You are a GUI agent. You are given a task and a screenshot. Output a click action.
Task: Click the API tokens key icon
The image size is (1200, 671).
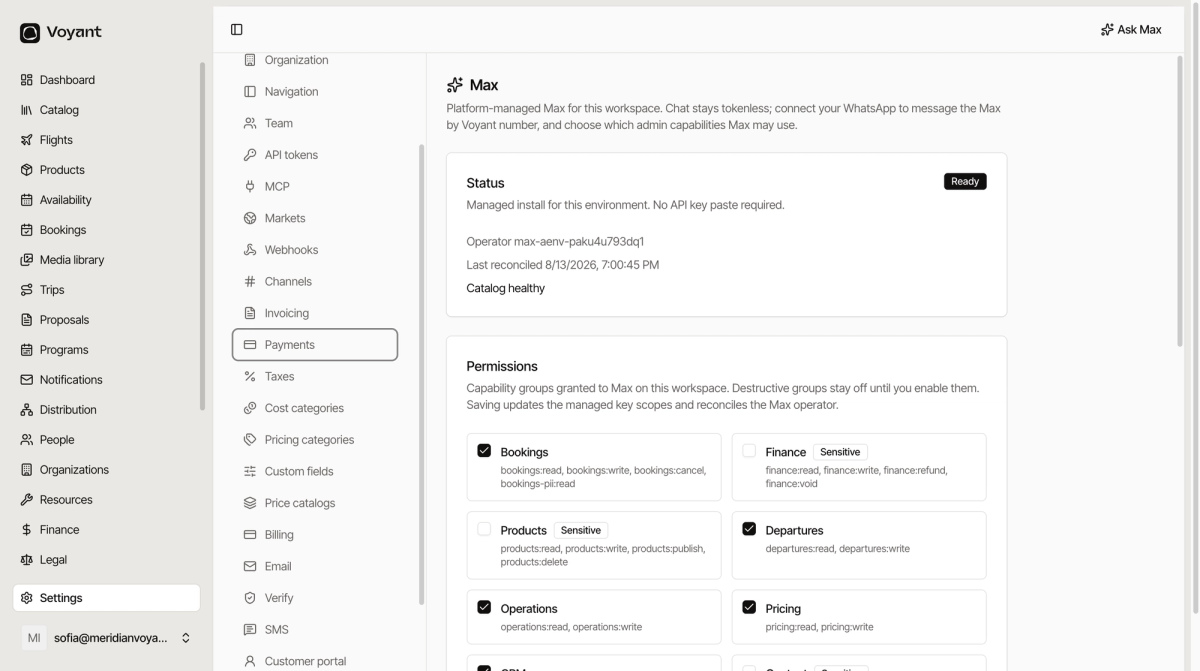(x=250, y=155)
